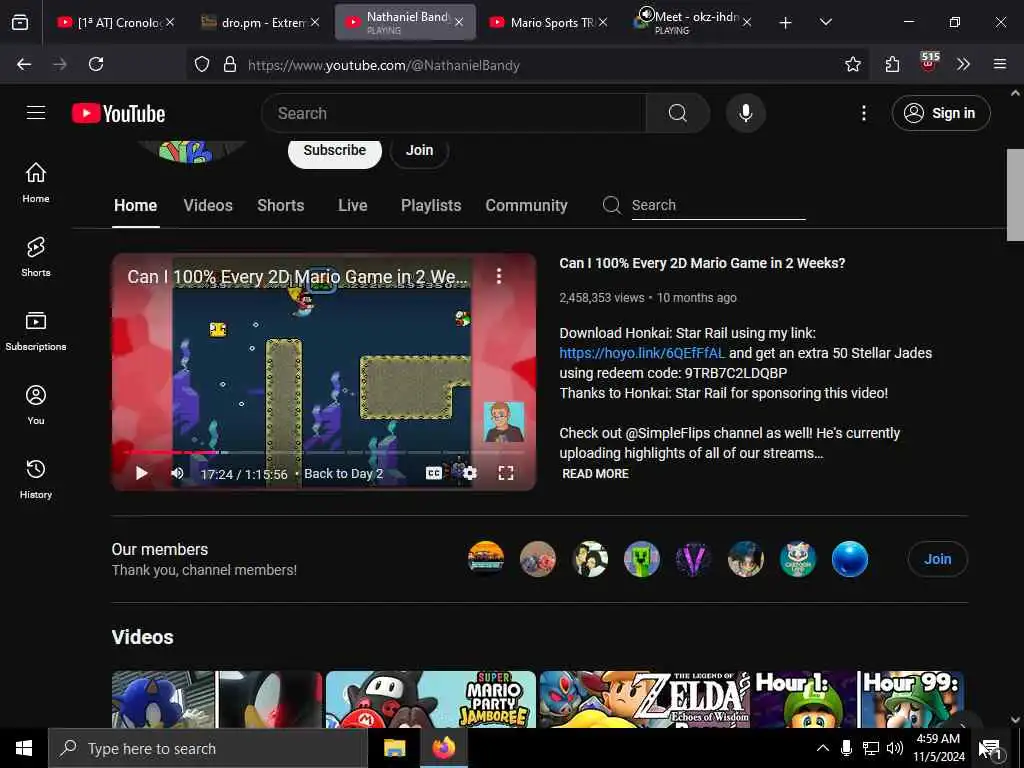Viewport: 1024px width, 768px height.
Task: Click channel search input field
Action: (718, 205)
